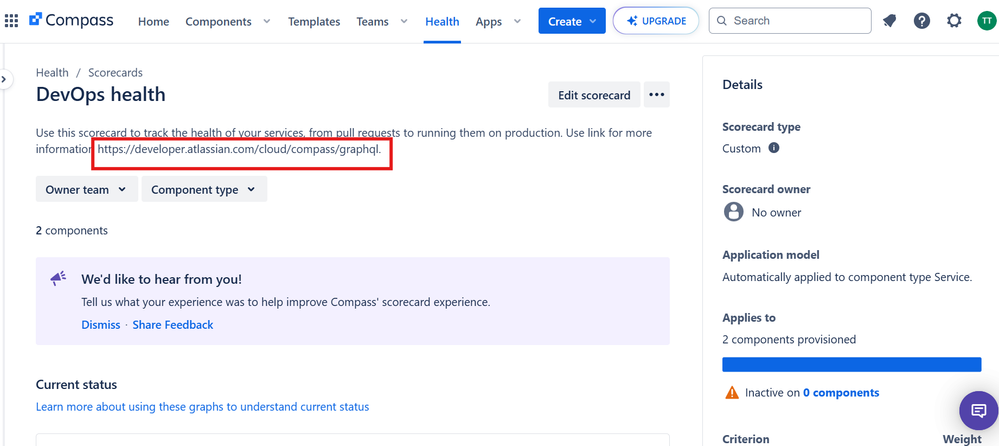
Task: Click the Scorecards breadcrumb link
Action: pyautogui.click(x=115, y=73)
